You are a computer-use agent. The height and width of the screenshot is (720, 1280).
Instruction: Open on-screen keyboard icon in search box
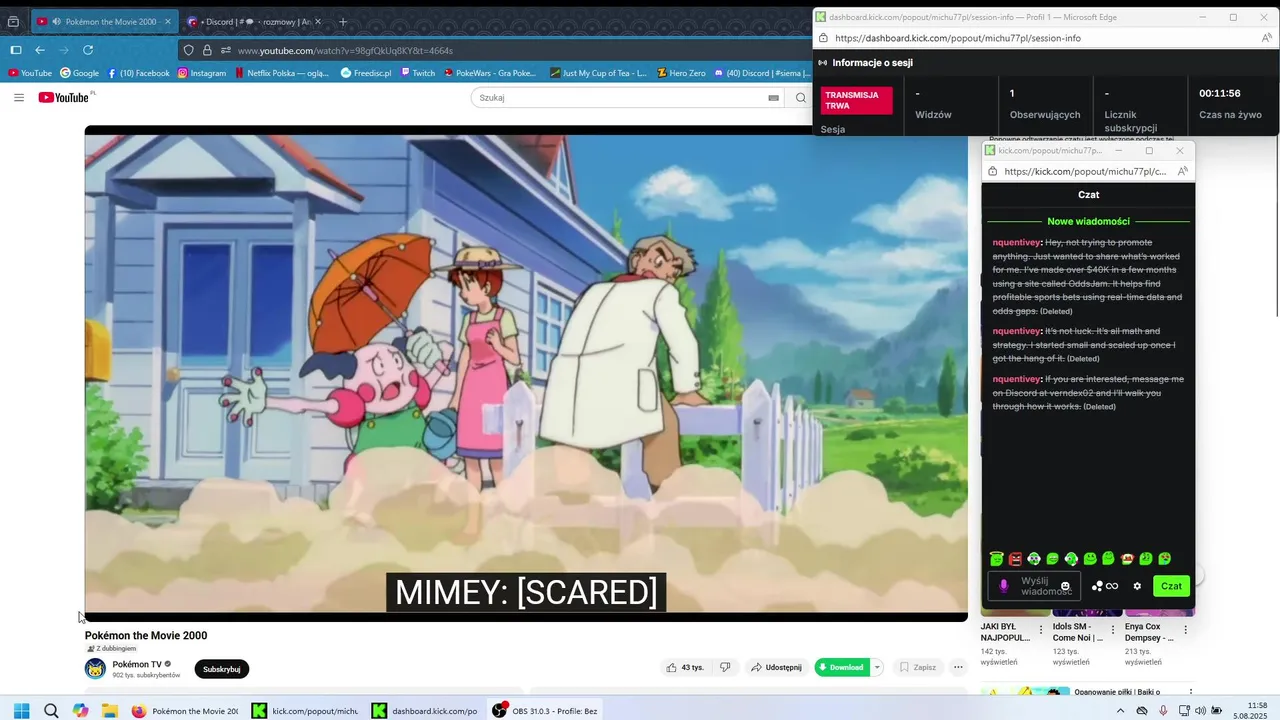[x=773, y=98]
